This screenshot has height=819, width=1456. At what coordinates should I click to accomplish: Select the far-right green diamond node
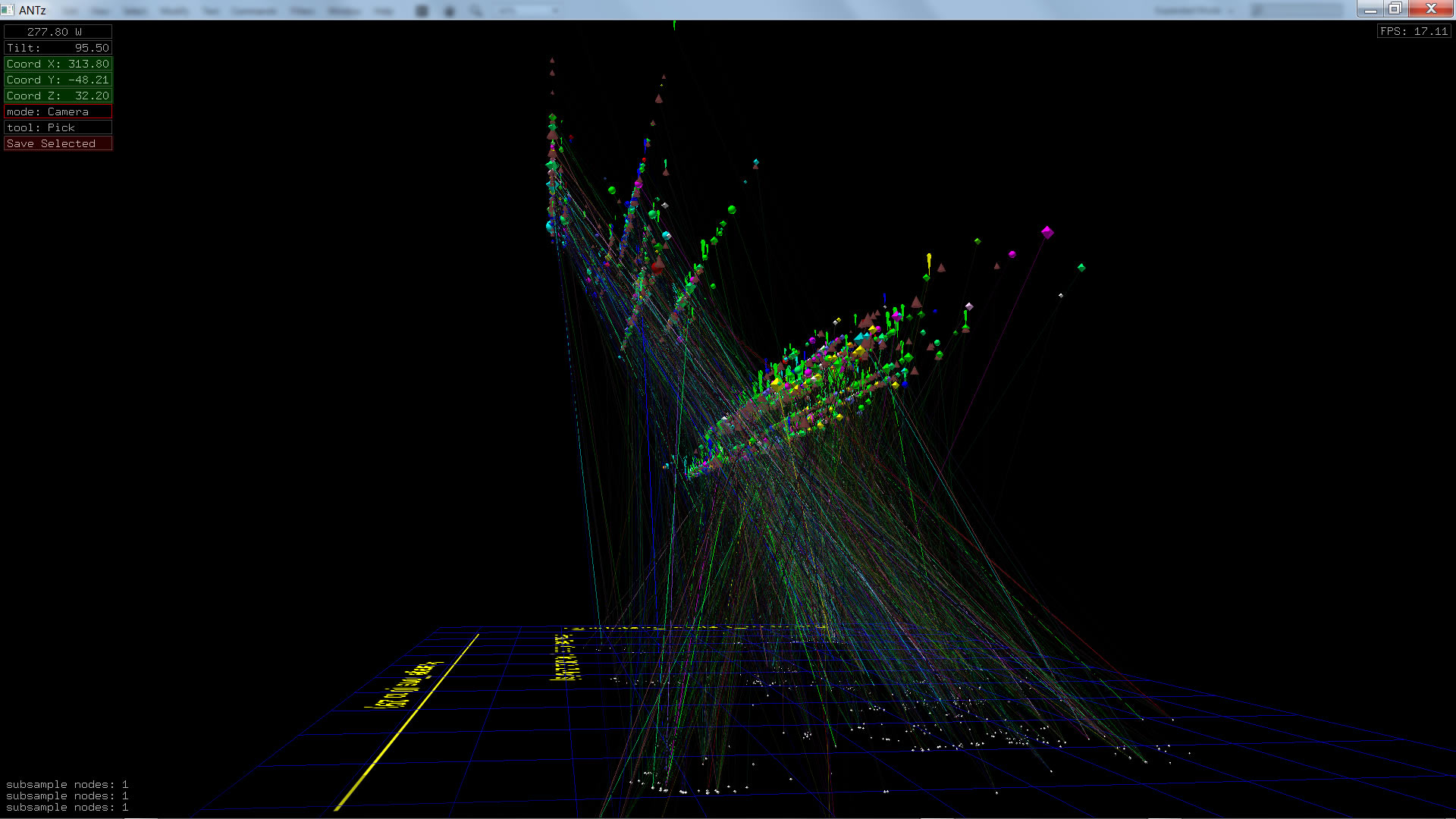pyautogui.click(x=1081, y=268)
